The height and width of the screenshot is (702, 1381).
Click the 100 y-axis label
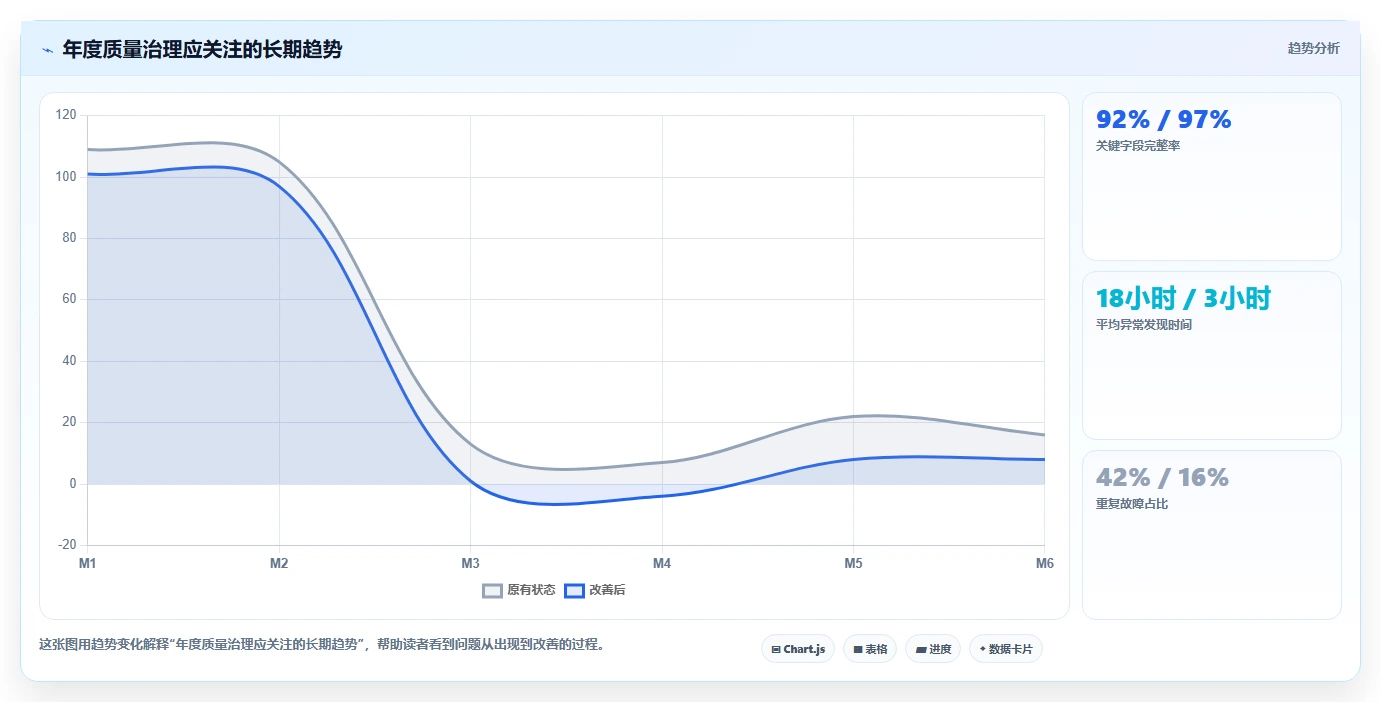coord(66,177)
